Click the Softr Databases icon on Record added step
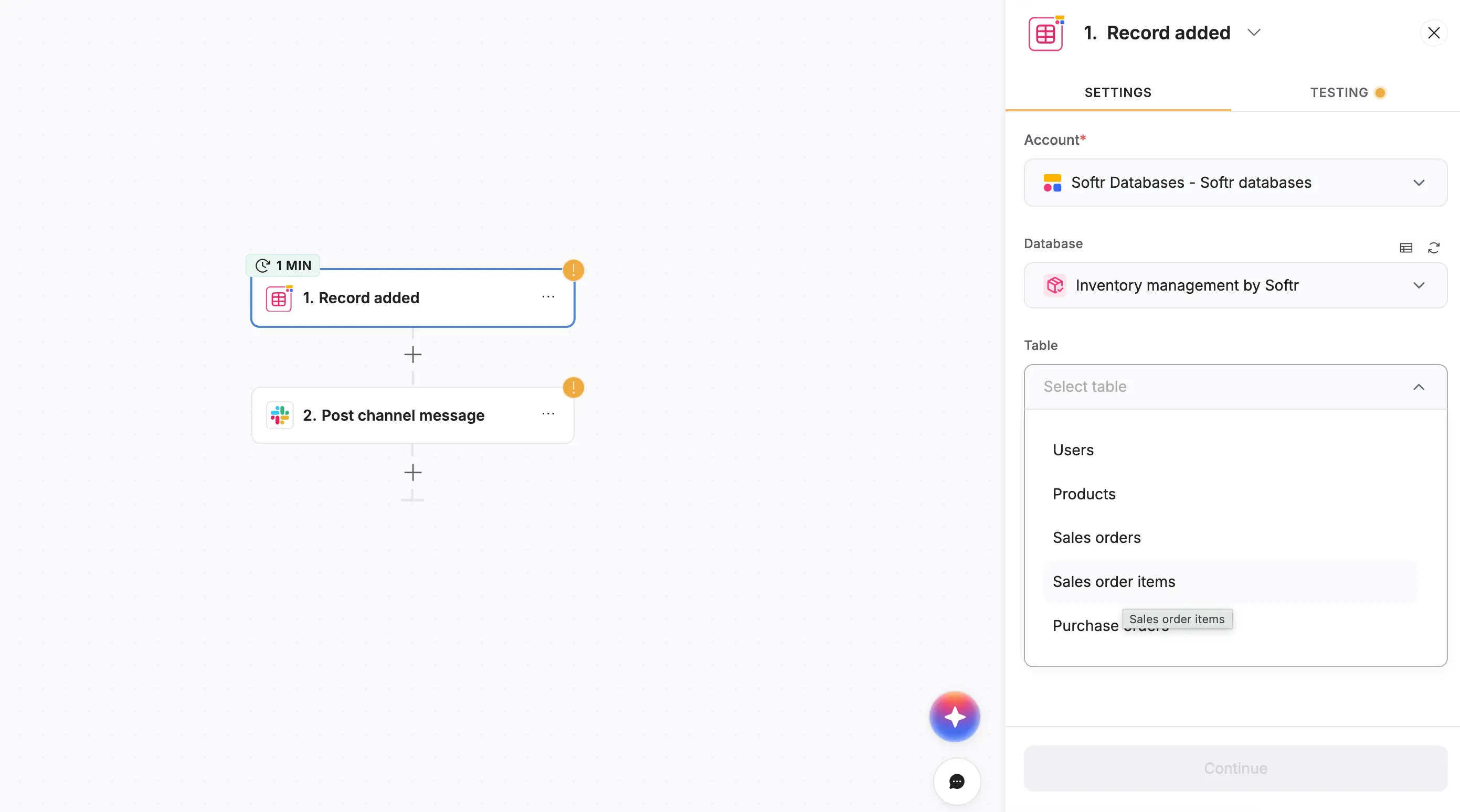This screenshot has width=1460, height=812. tap(278, 297)
